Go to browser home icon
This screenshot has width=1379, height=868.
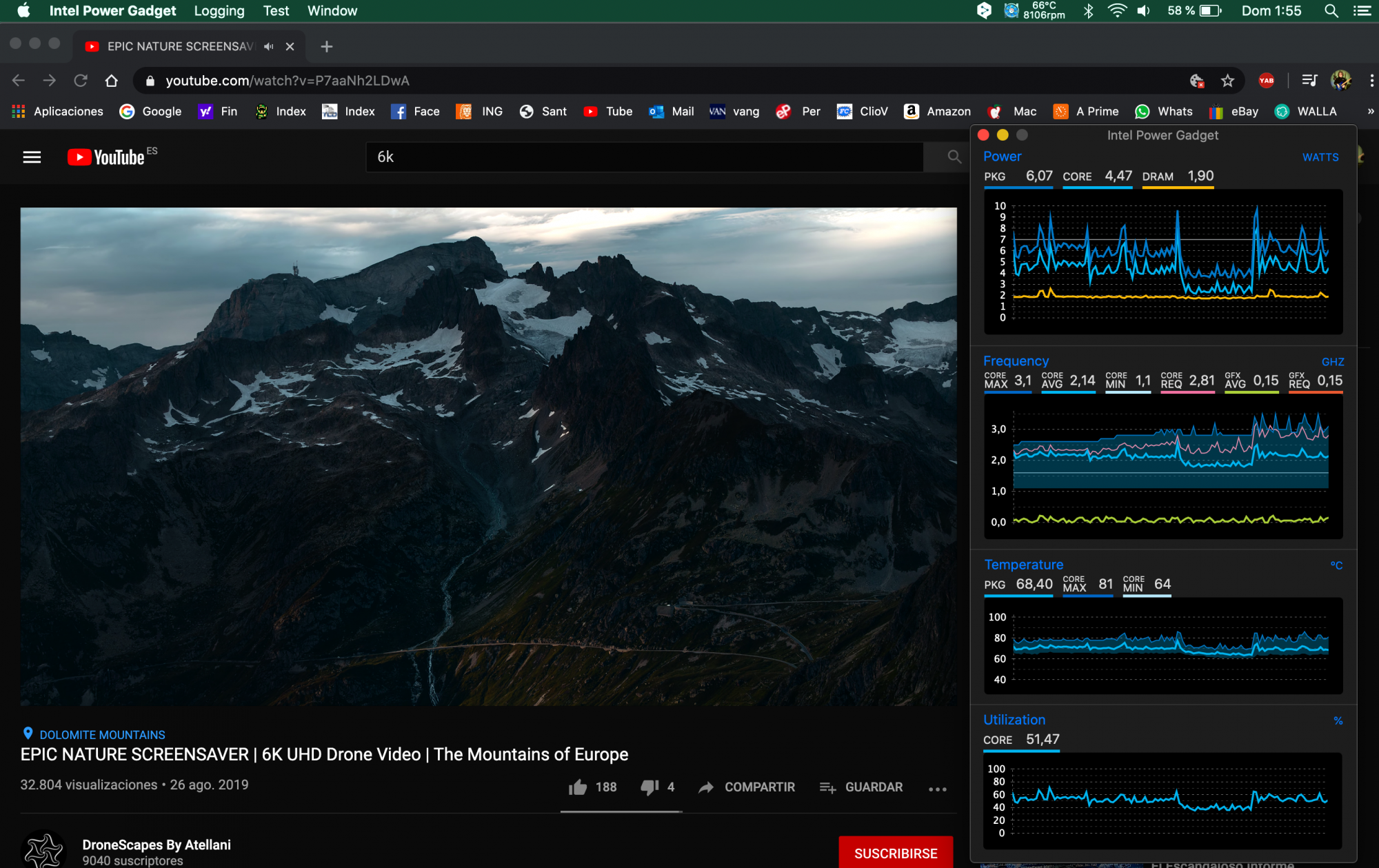pos(112,81)
